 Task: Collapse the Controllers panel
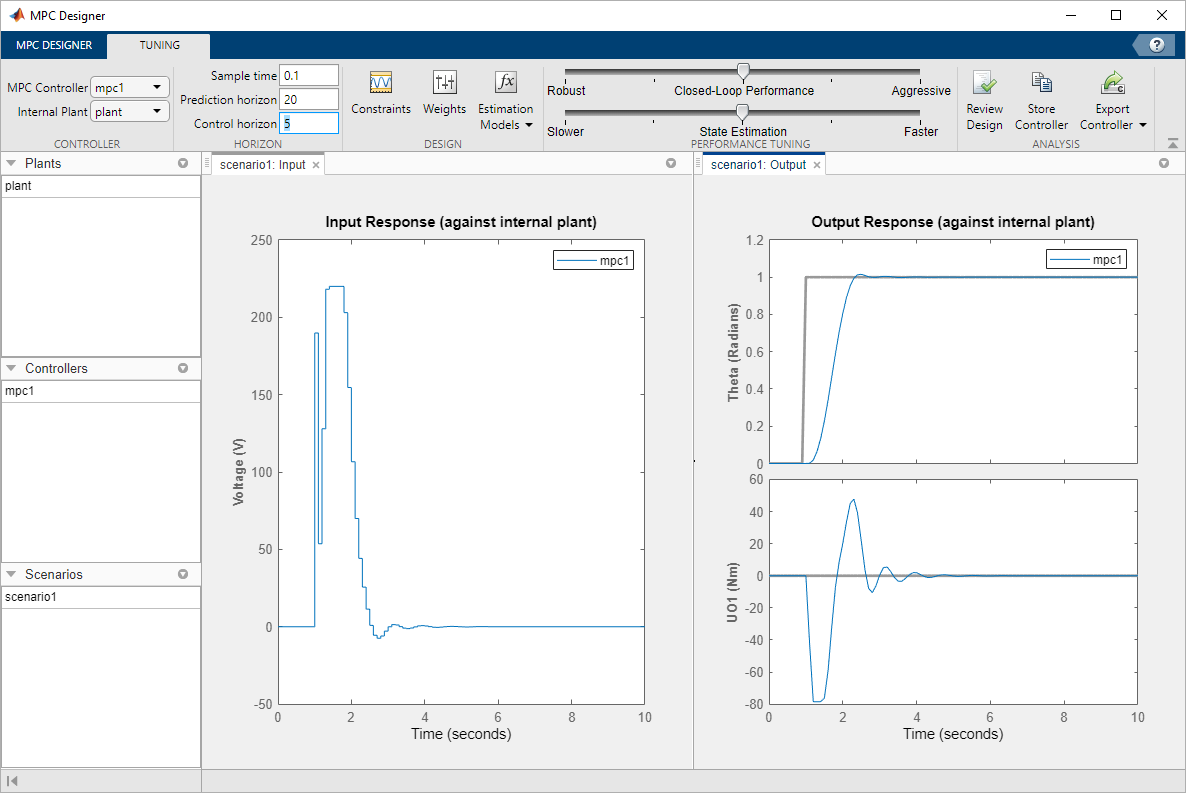click(11, 369)
